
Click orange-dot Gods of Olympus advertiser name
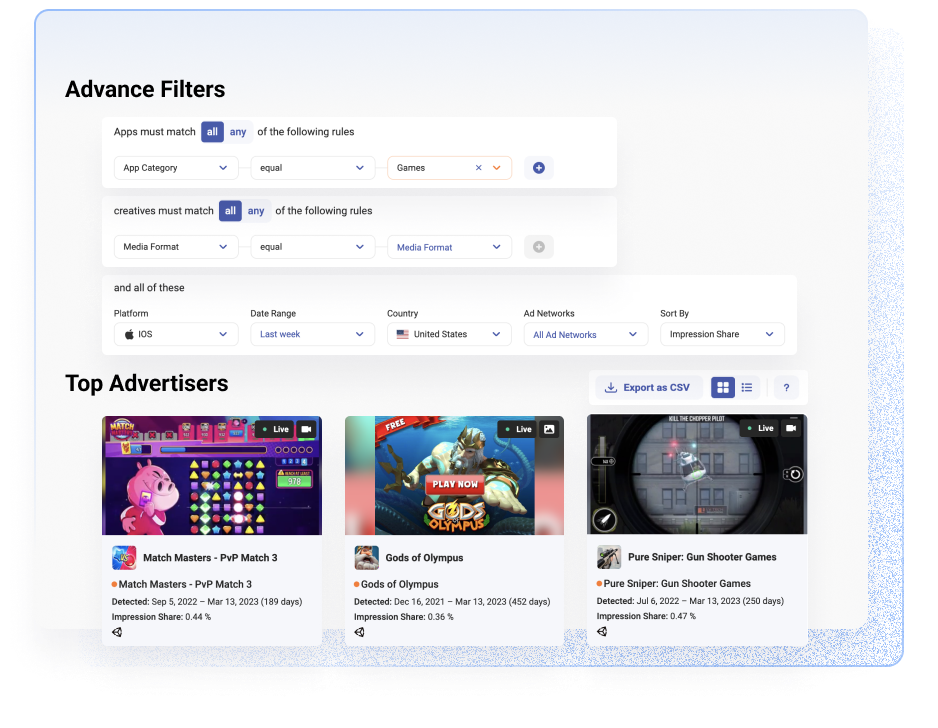(x=400, y=584)
